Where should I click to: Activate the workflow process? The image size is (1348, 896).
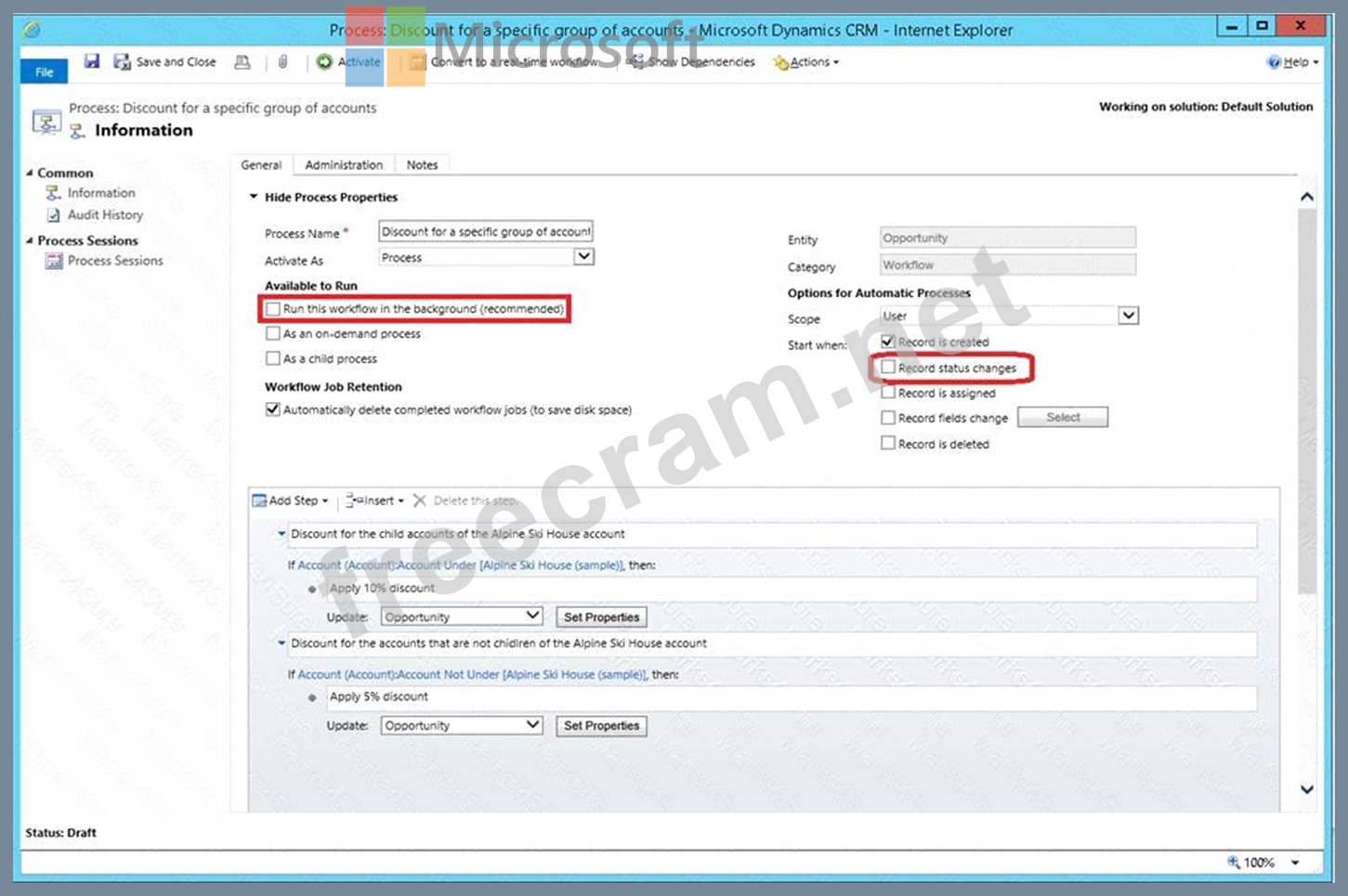tap(348, 61)
